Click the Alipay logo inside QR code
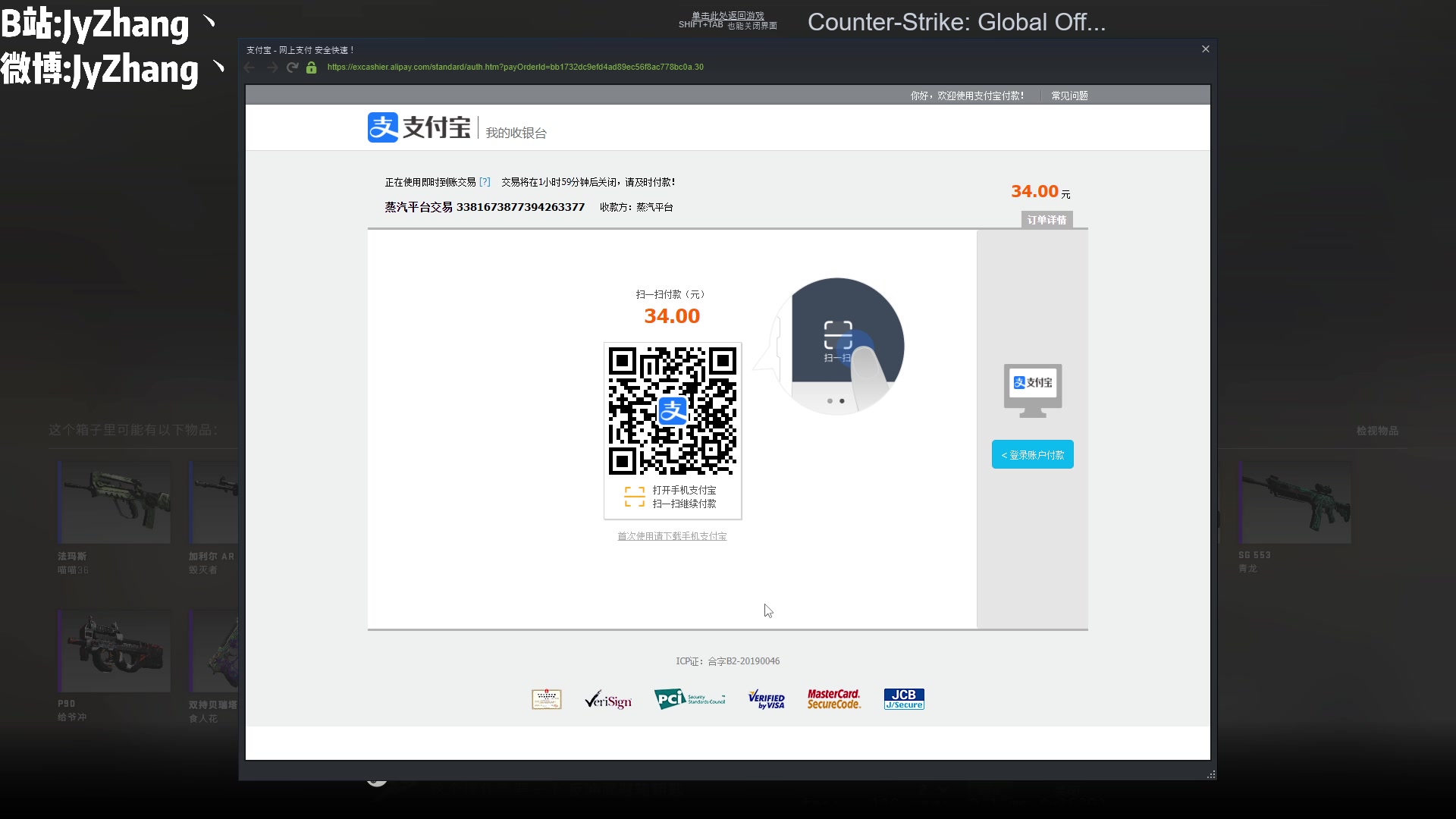This screenshot has height=819, width=1456. [x=672, y=411]
